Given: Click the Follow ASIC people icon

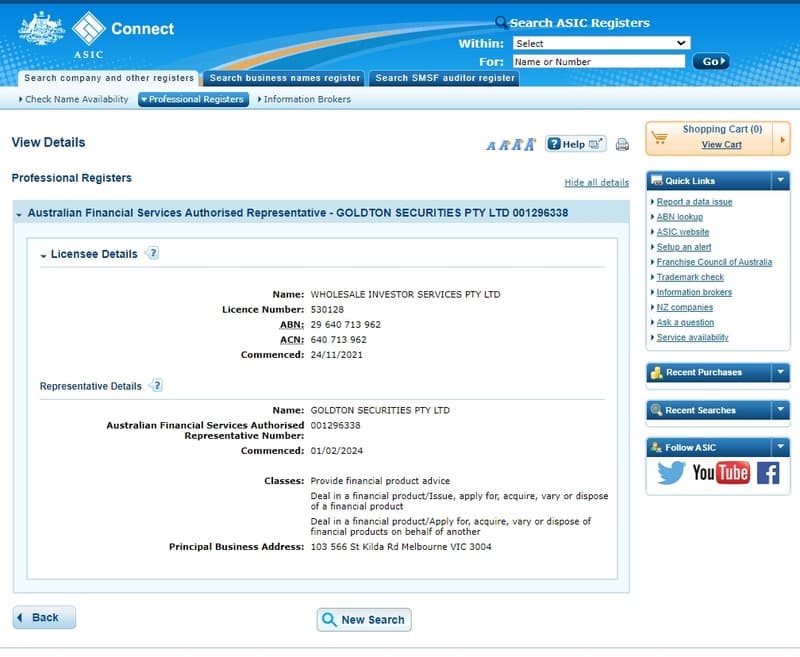Looking at the screenshot, I should click(x=657, y=447).
